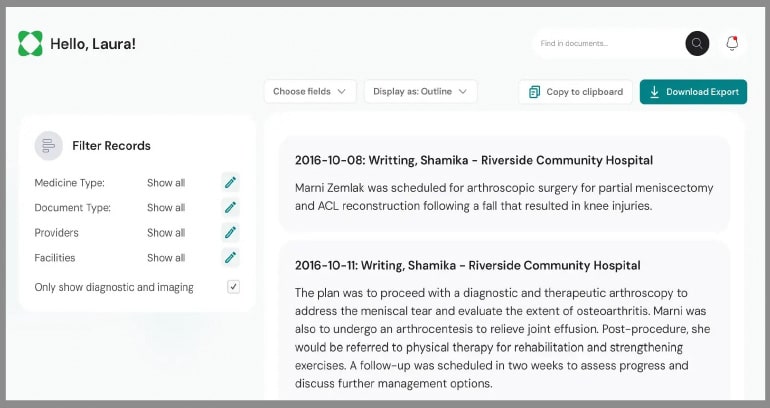Edit the Medicine Type filter pencil
Screen dimensions: 770x408
tap(230, 183)
